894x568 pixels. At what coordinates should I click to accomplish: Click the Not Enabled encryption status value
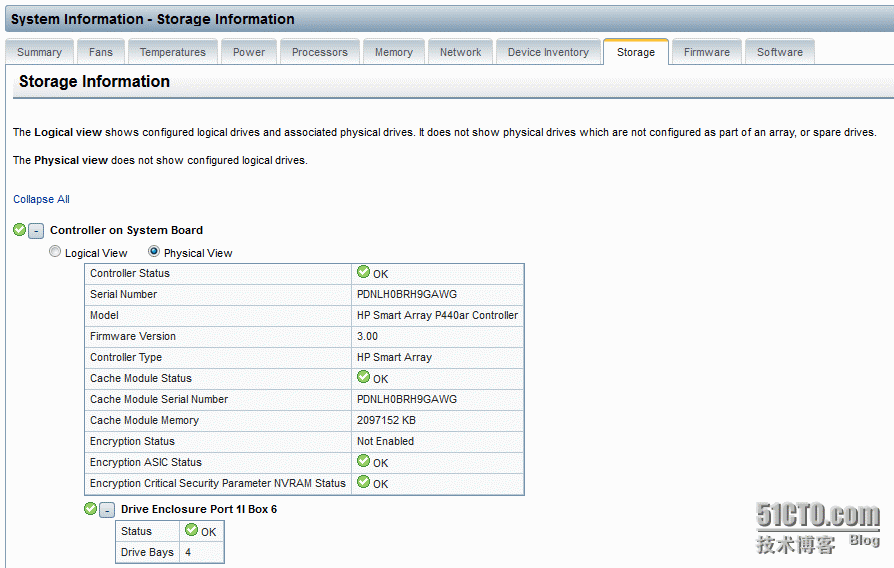(385, 441)
